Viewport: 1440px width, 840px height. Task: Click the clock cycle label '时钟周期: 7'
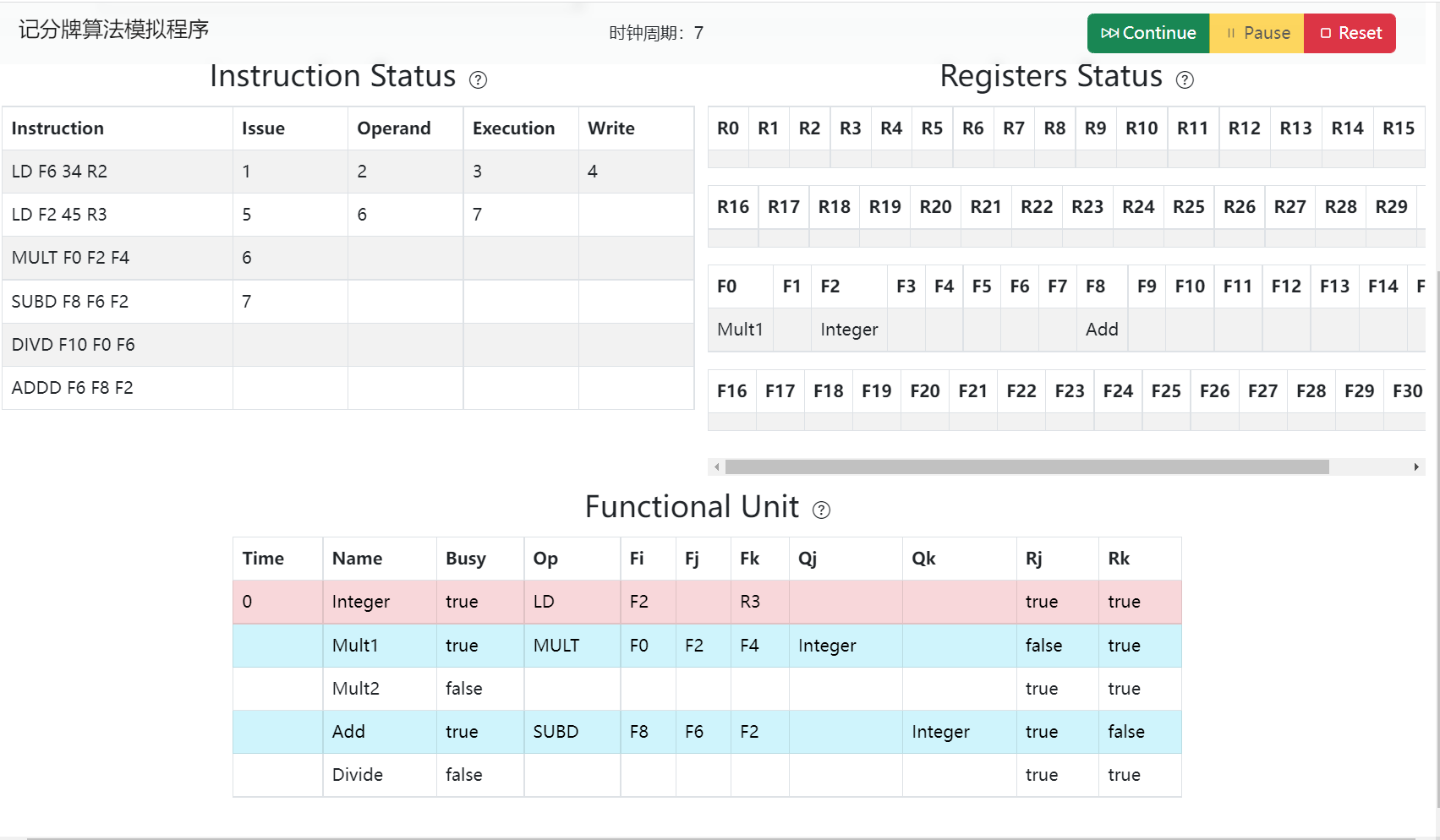pyautogui.click(x=656, y=33)
